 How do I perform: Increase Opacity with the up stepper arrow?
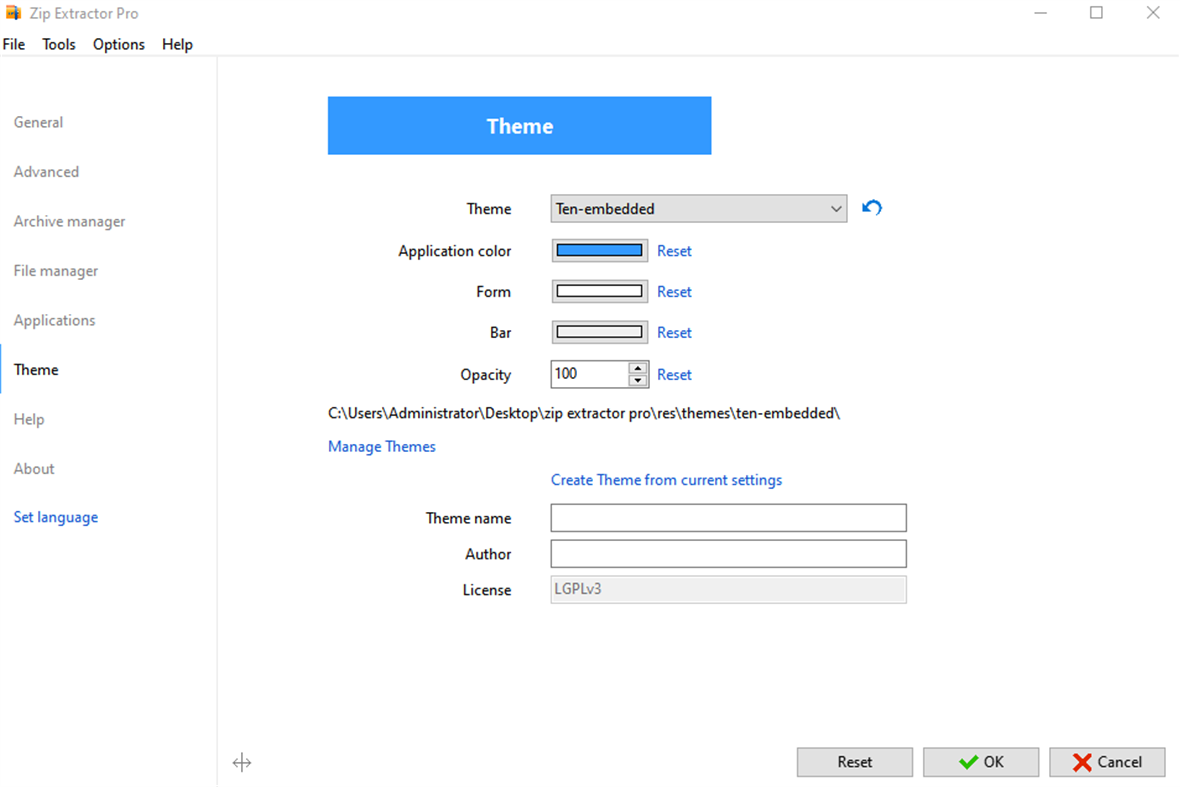click(637, 369)
